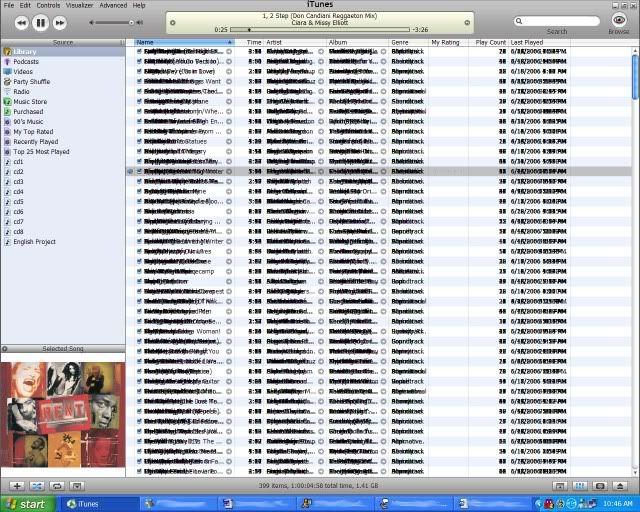The height and width of the screenshot is (512, 640).
Task: Click the plus add playlist button
Action: pyautogui.click(x=17, y=486)
